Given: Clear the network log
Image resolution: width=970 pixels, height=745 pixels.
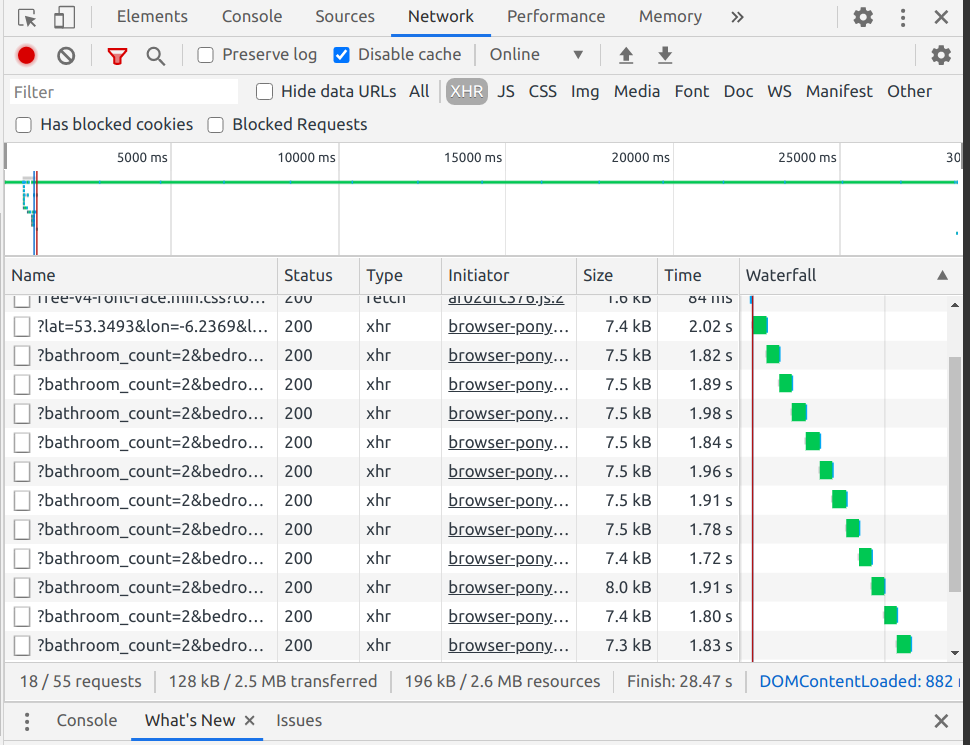Looking at the screenshot, I should pyautogui.click(x=66, y=56).
